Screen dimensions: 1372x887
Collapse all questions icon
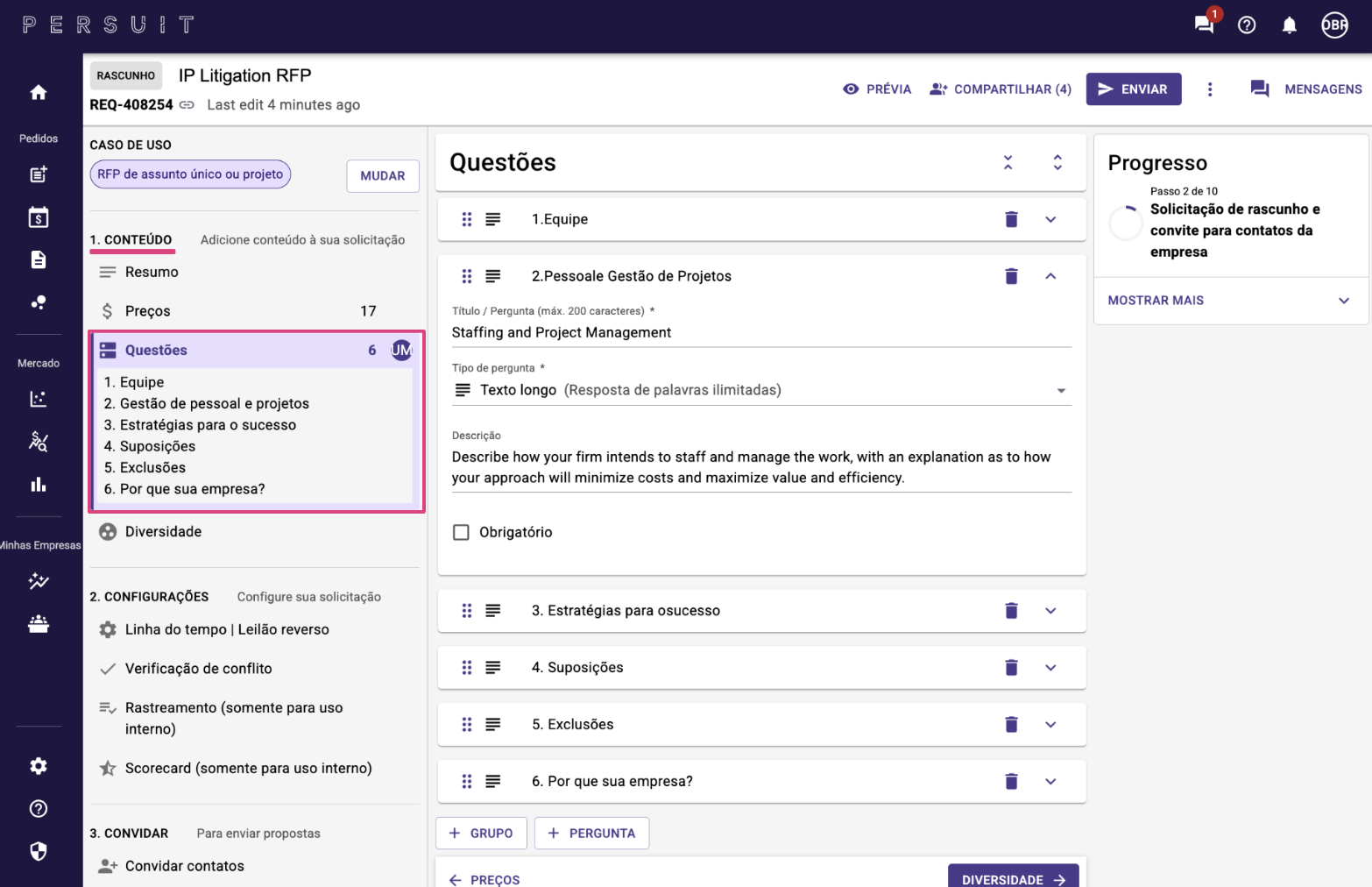click(x=1008, y=162)
